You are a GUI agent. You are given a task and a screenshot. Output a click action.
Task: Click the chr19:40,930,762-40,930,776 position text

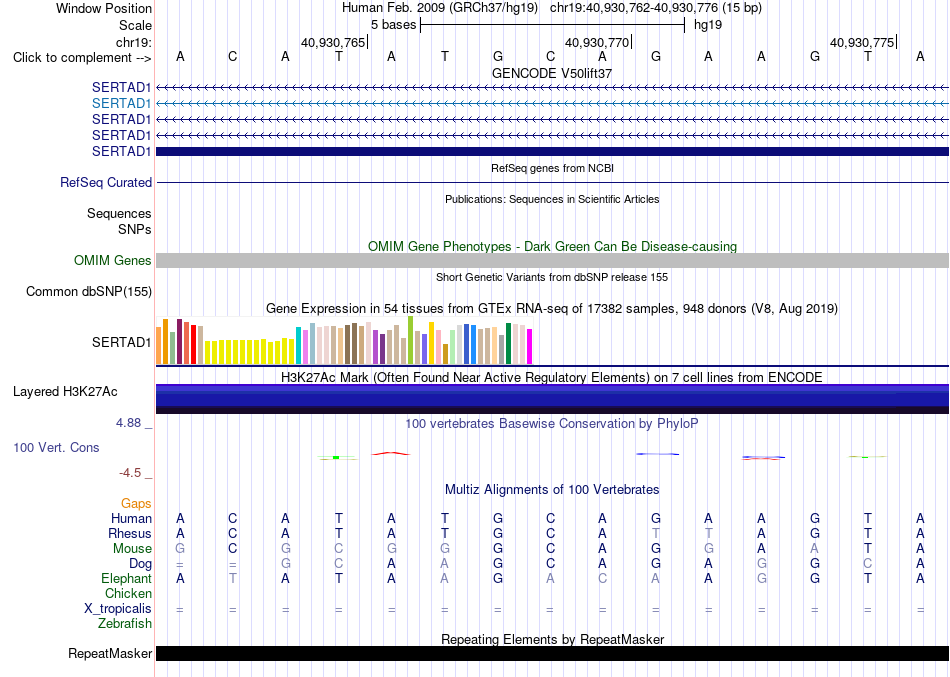[x=634, y=8]
